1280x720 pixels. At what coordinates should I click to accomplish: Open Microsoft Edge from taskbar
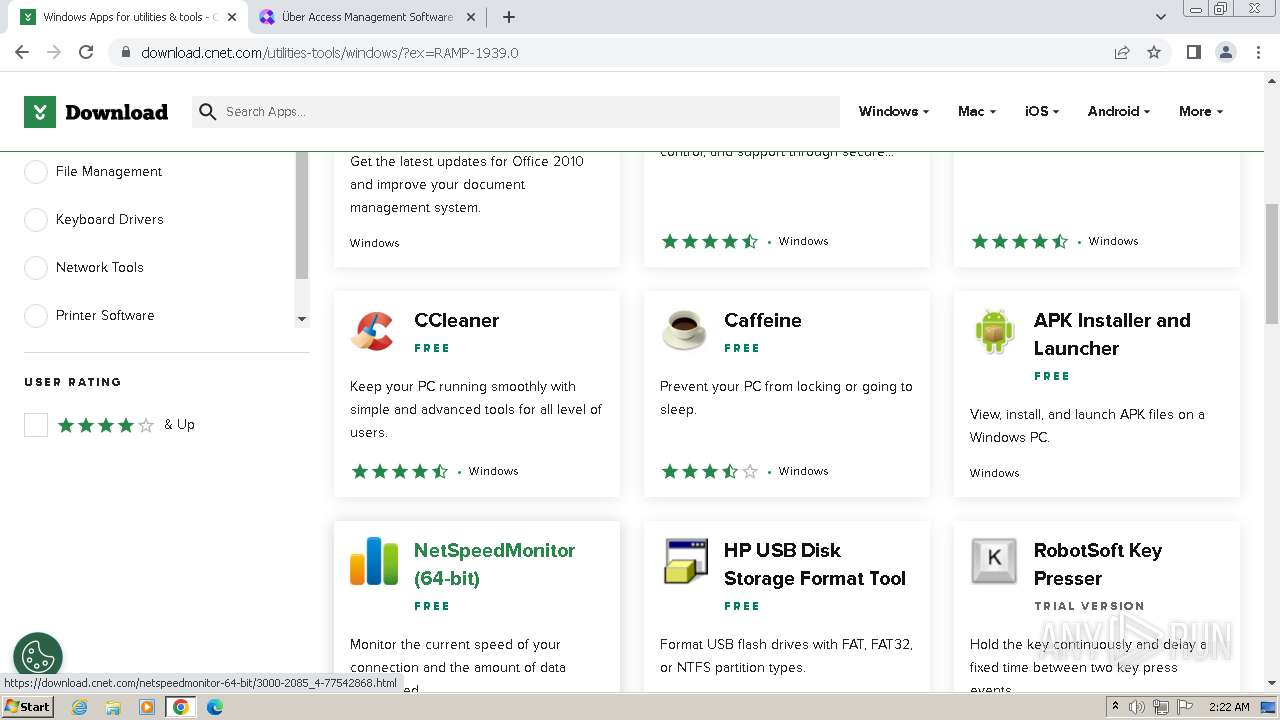(214, 707)
